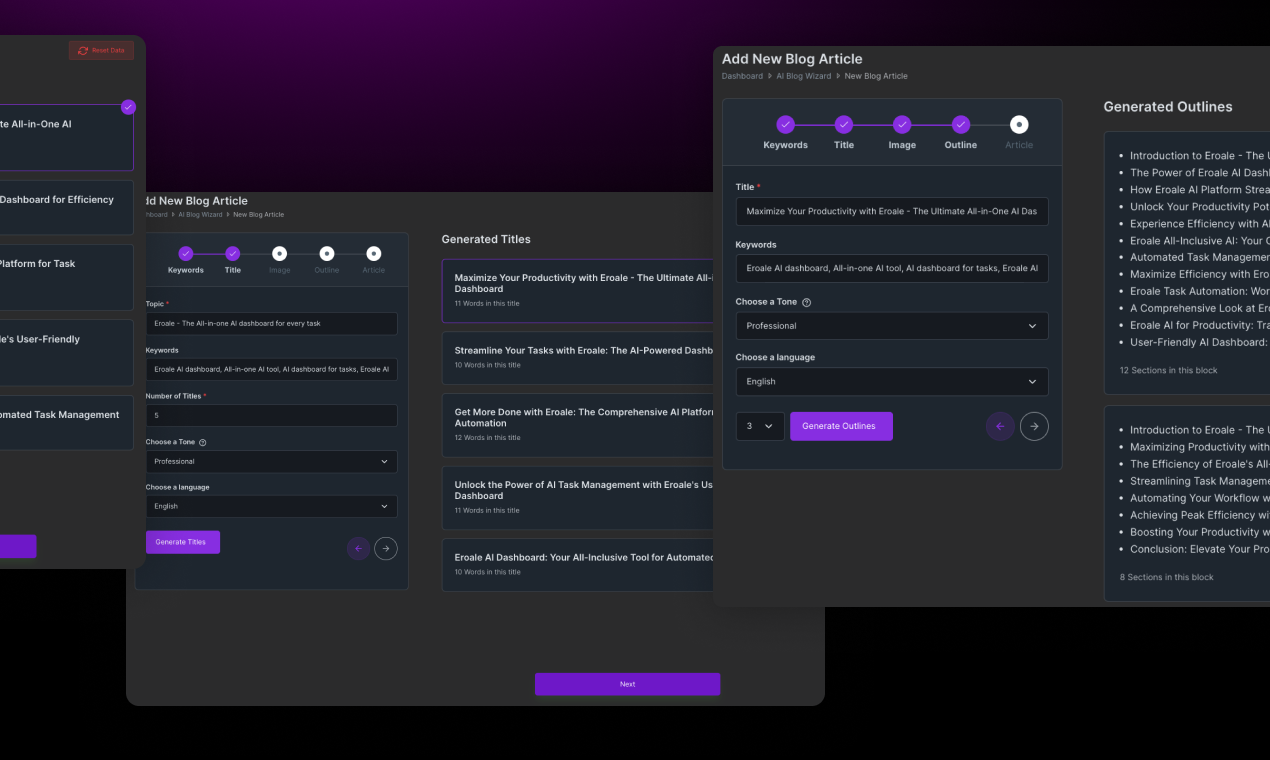Open the English language dropdown in the middle window
Viewport: 1270px width, 760px height.
[x=271, y=506]
